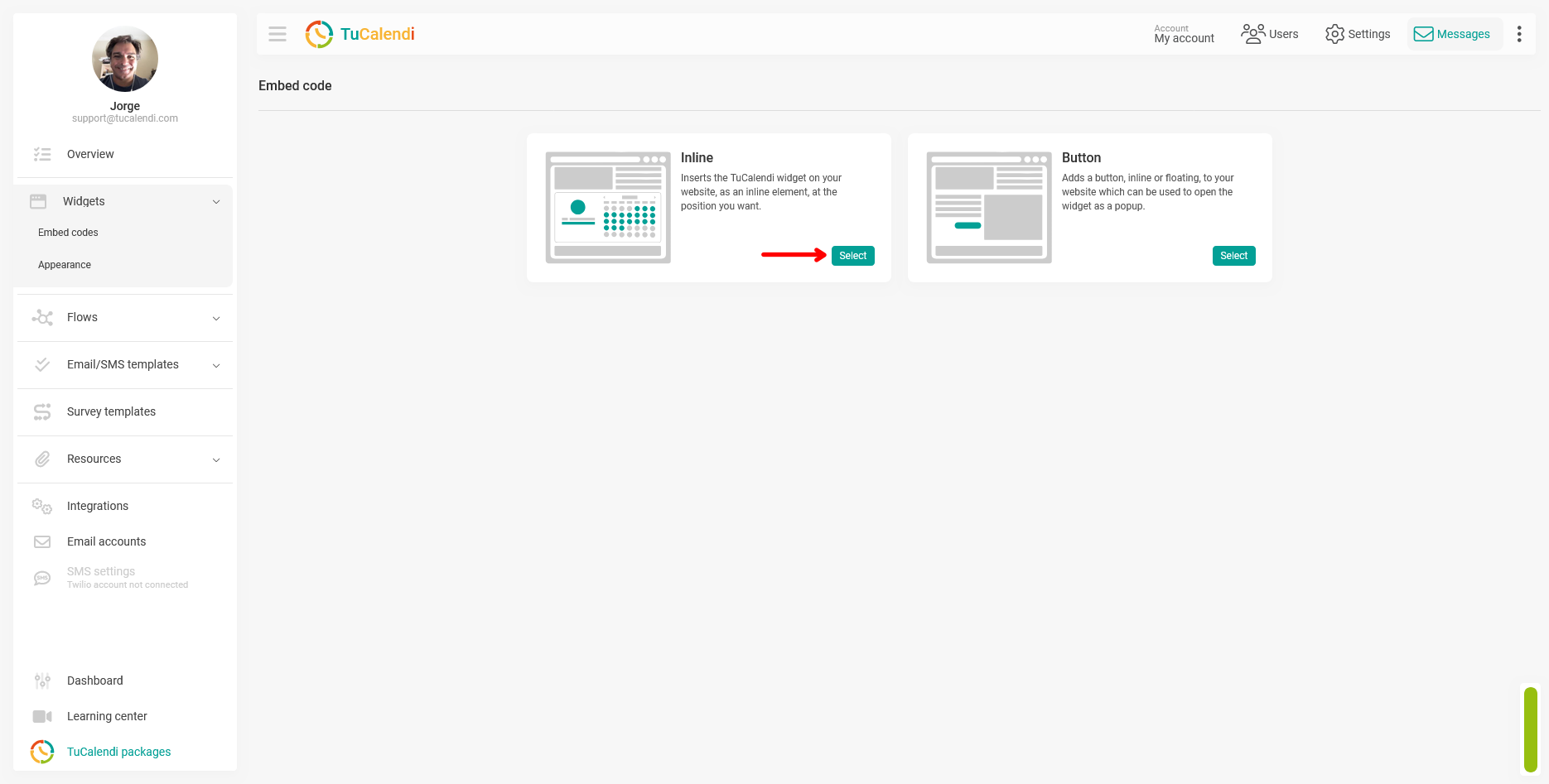This screenshot has height=784, width=1549.
Task: Click the Learning center video icon
Action: (x=42, y=716)
